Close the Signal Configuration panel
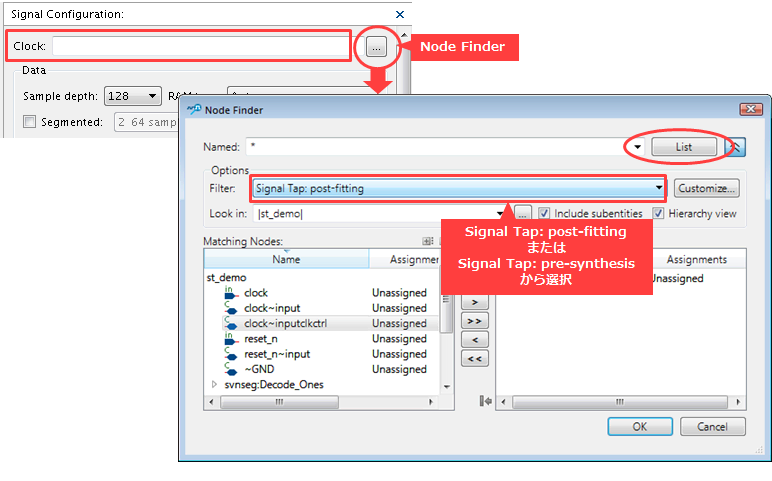Image resolution: width=772 pixels, height=481 pixels. coord(401,15)
